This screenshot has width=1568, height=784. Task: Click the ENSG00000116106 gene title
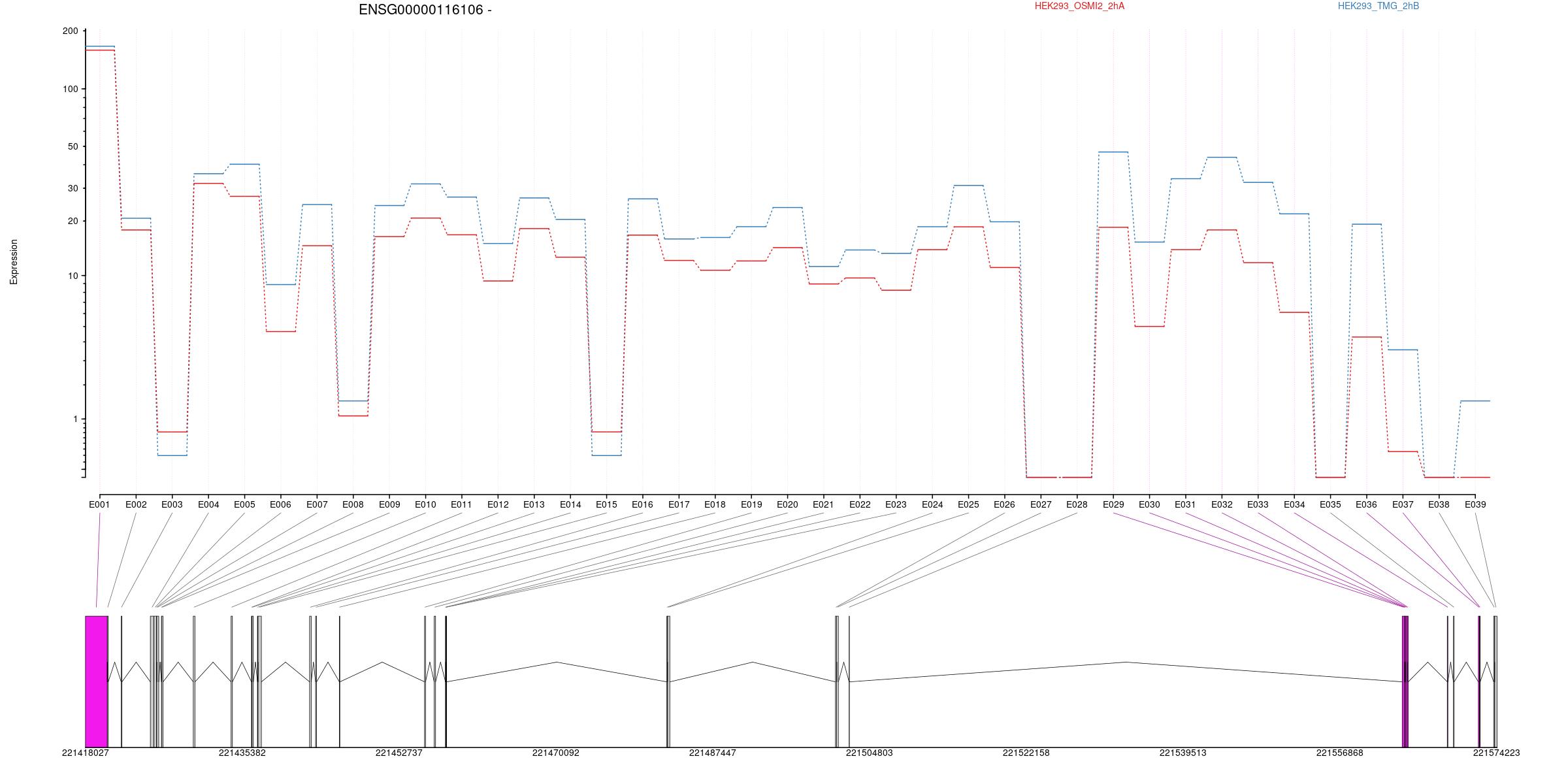(x=425, y=10)
